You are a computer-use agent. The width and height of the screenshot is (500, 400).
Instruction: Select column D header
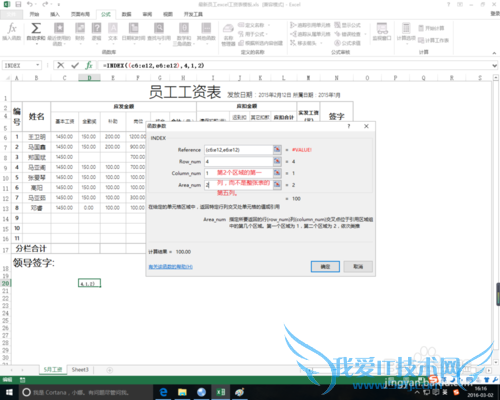pyautogui.click(x=89, y=78)
